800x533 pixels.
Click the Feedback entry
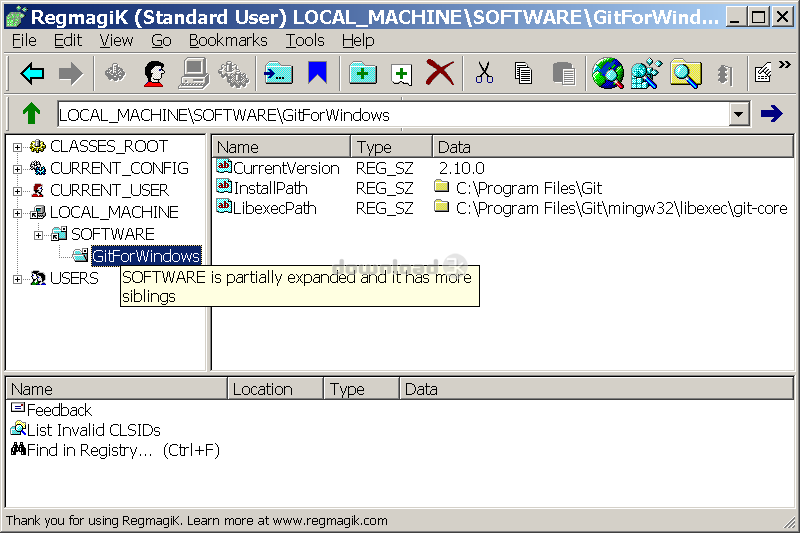pos(59,410)
